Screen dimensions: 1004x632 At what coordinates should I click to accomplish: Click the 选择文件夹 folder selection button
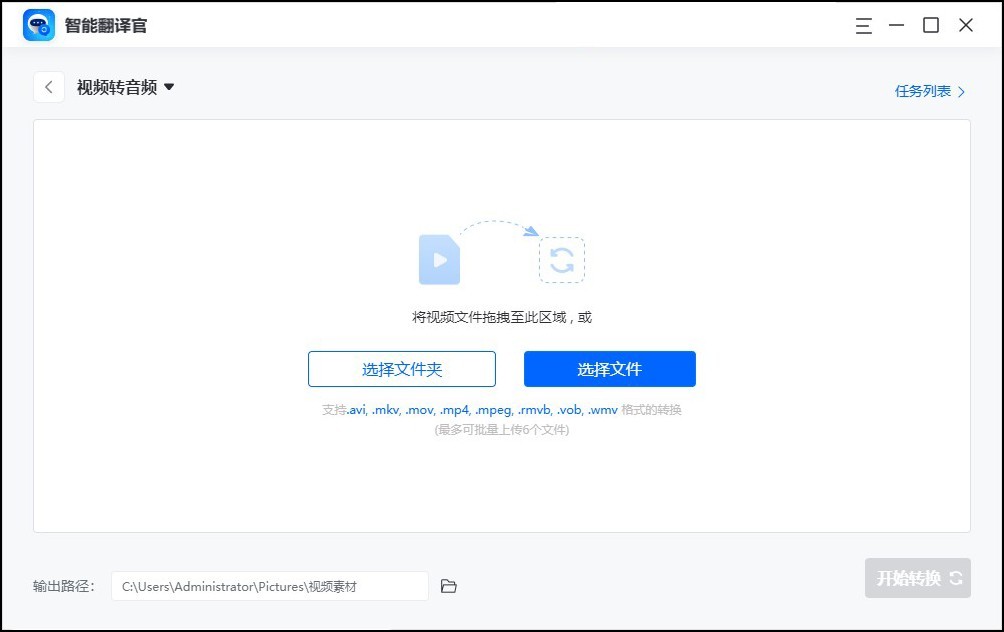(402, 369)
